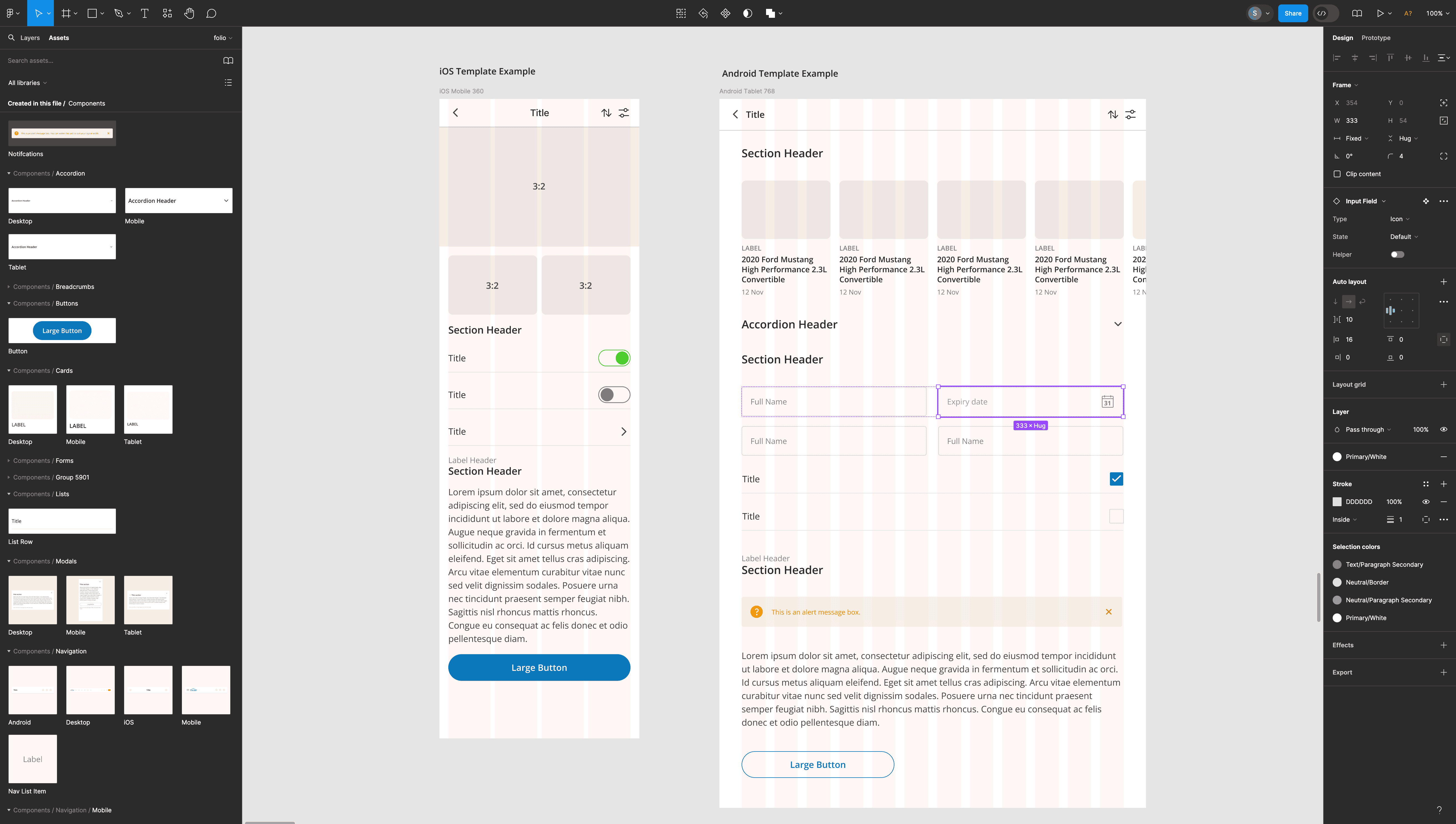Expand the Accordion Header chevron on canvas

click(1117, 324)
